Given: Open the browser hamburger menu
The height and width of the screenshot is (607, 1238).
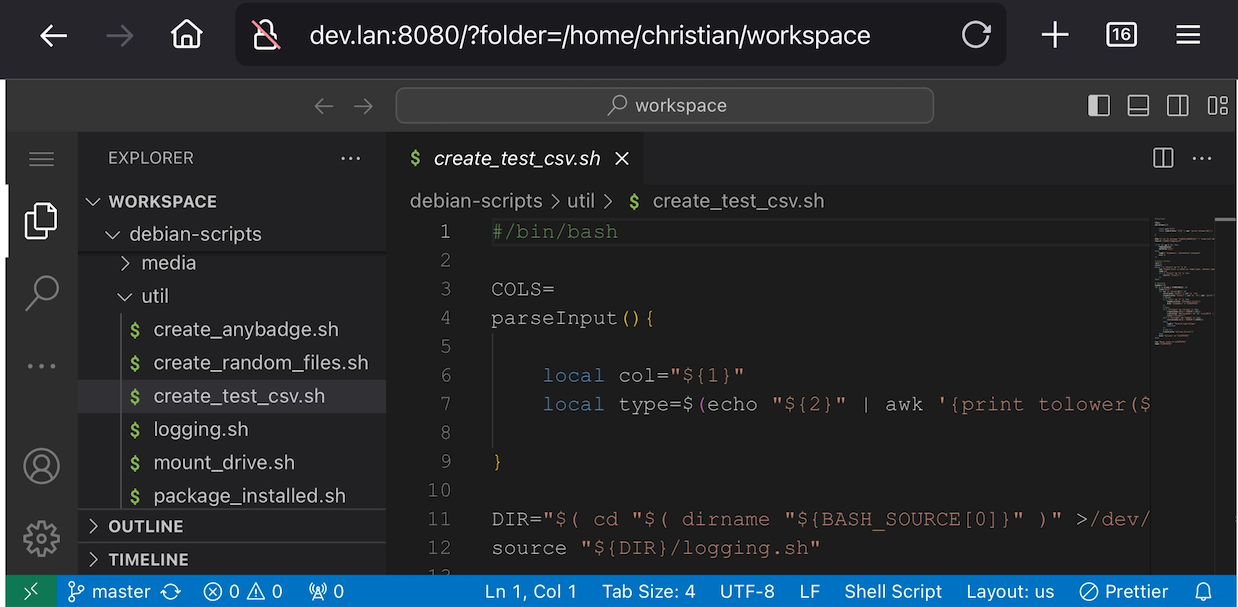Looking at the screenshot, I should click(1188, 36).
